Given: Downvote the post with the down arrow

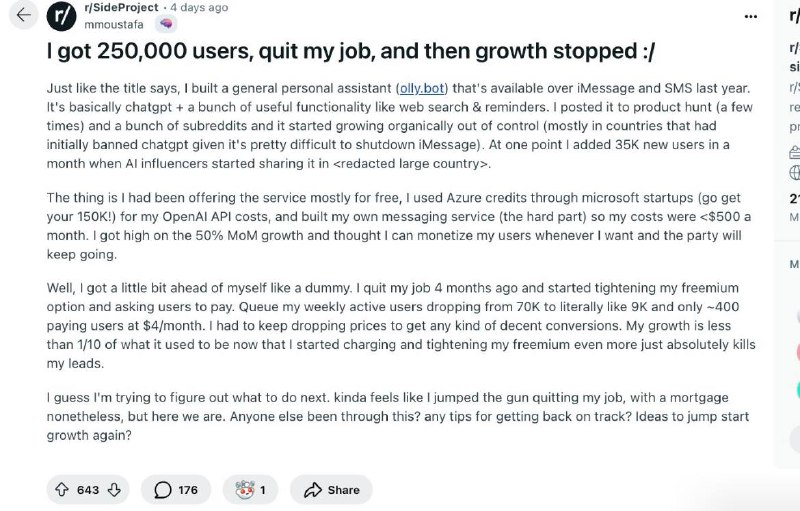Looking at the screenshot, I should (114, 490).
